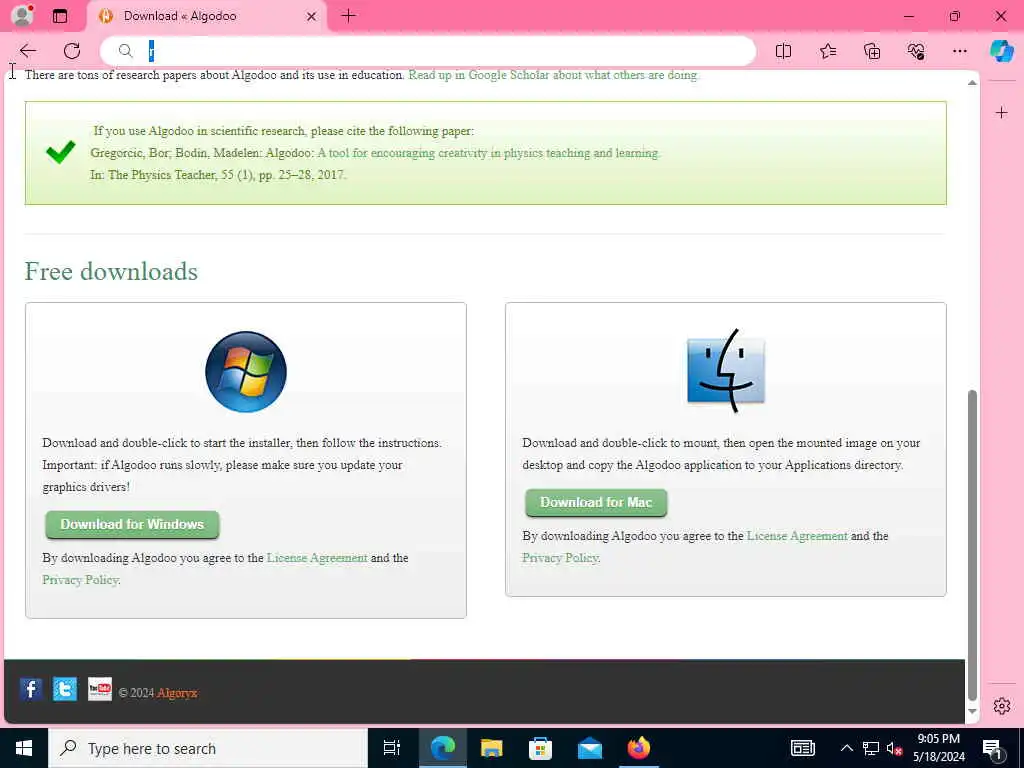Open License Agreement link in Windows box
The image size is (1024, 768).
point(317,558)
